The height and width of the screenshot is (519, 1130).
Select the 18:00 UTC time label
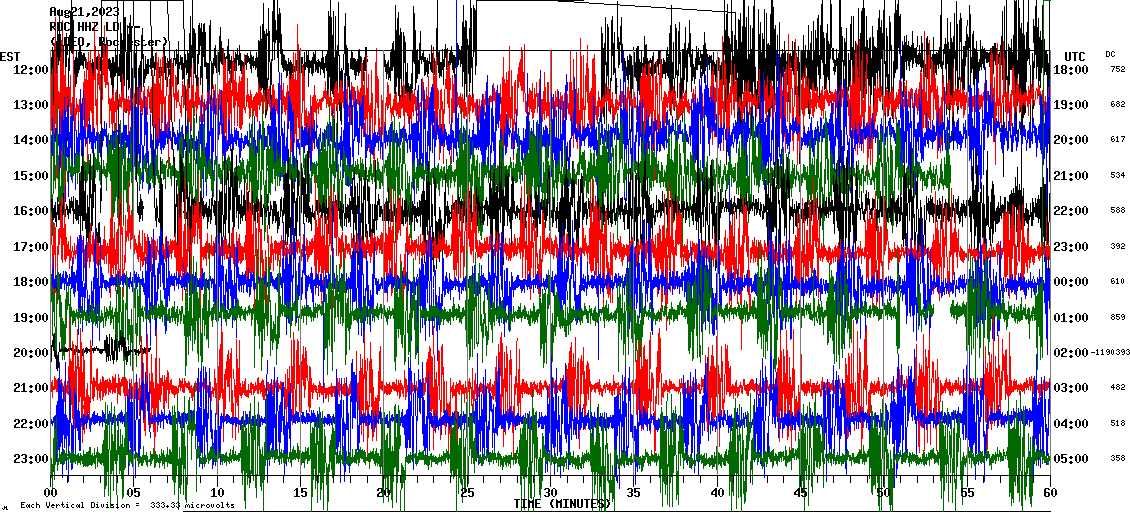coord(1072,69)
